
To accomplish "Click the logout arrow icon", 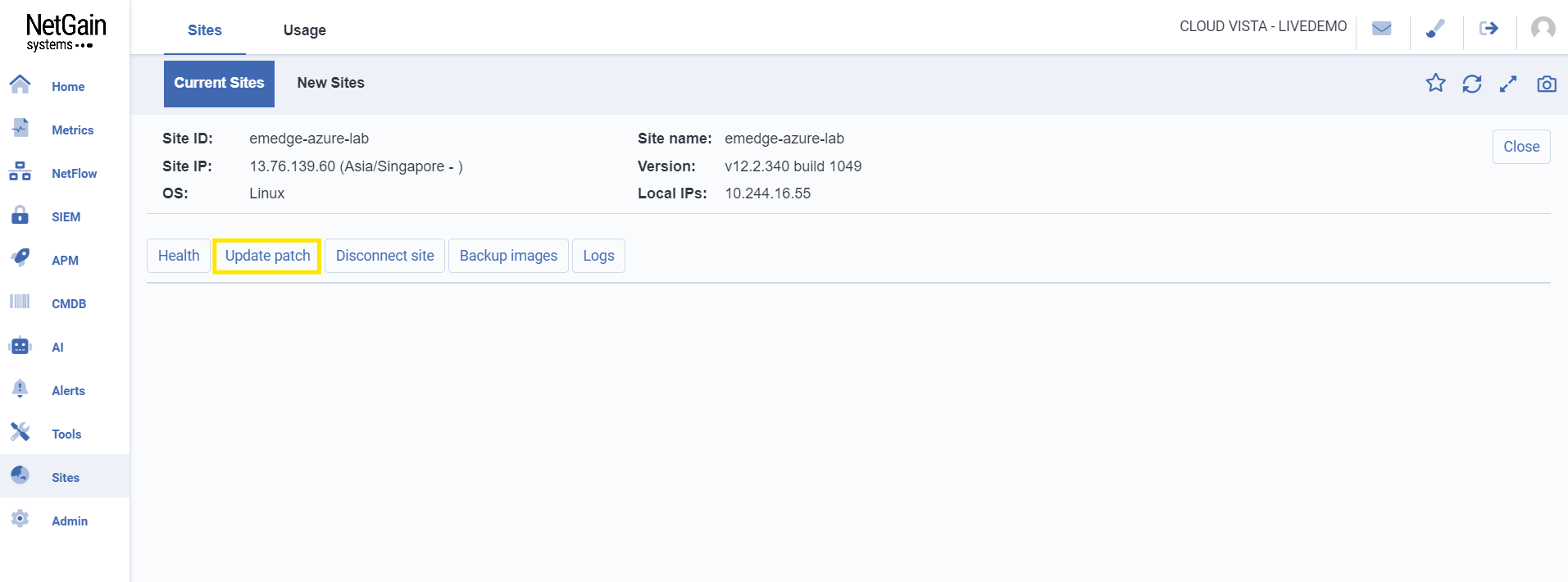I will (x=1489, y=29).
